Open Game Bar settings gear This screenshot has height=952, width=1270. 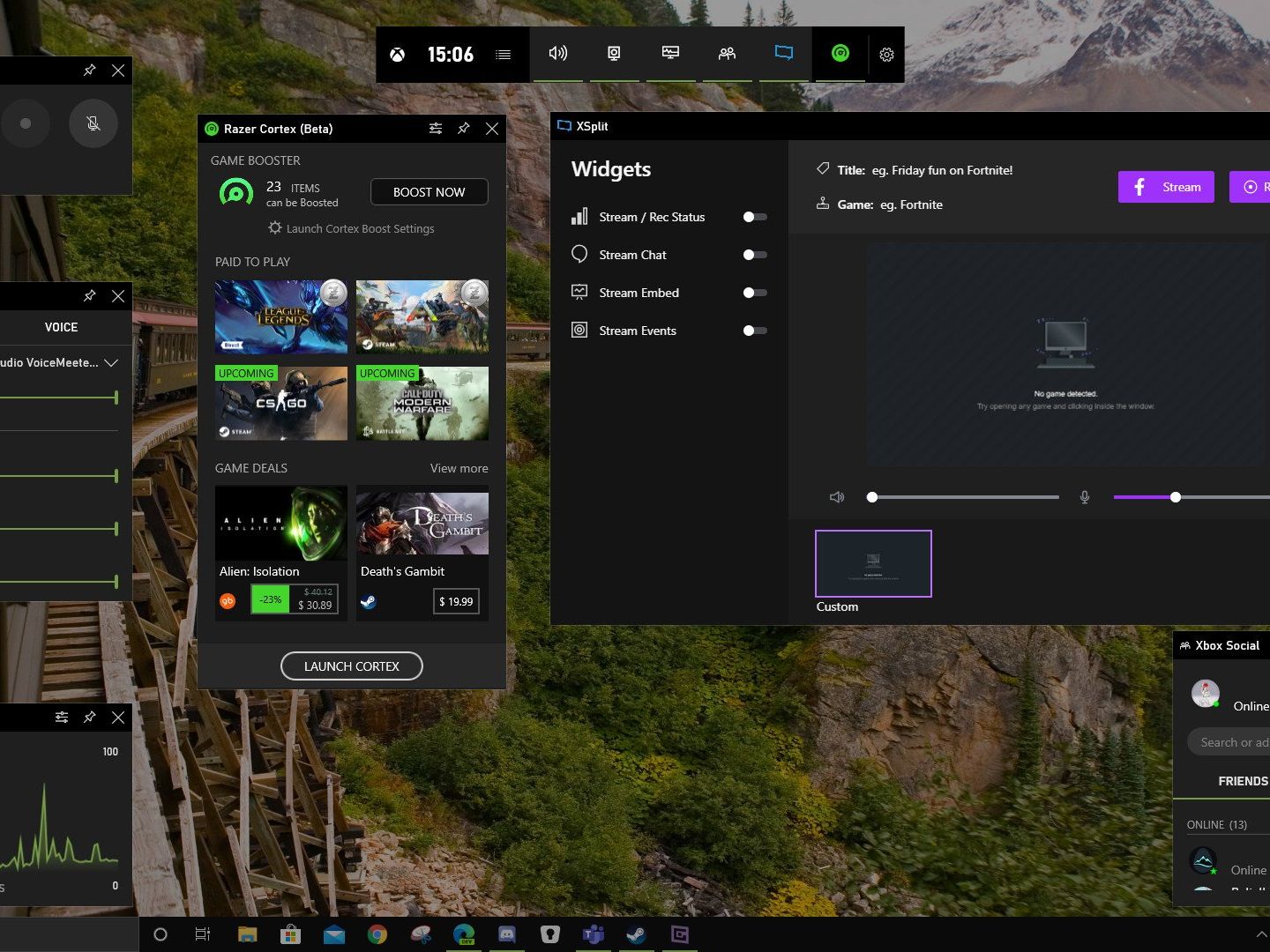[x=886, y=55]
